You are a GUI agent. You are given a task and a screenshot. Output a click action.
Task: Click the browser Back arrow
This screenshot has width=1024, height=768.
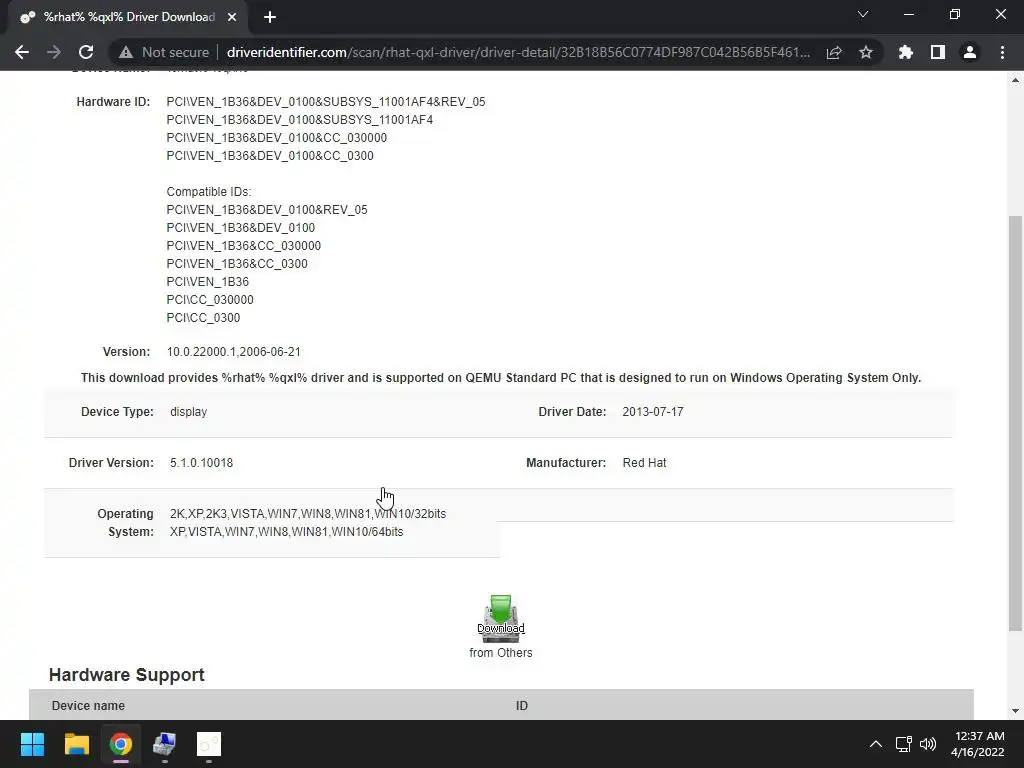click(x=22, y=52)
